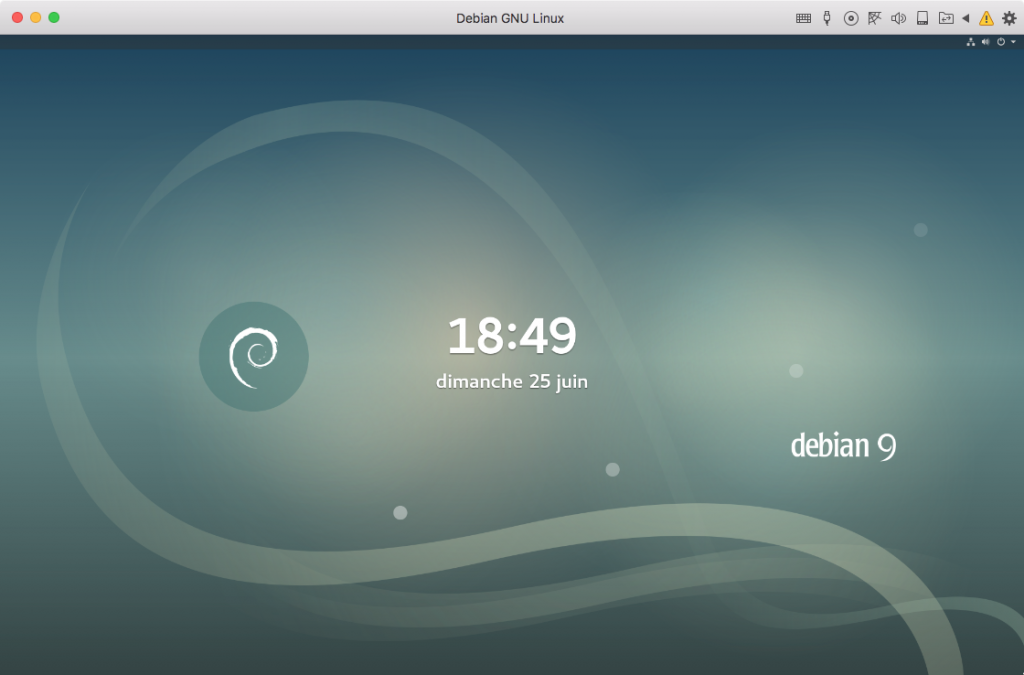The image size is (1024, 675).
Task: Click the clock showing 18:49
Action: click(512, 337)
